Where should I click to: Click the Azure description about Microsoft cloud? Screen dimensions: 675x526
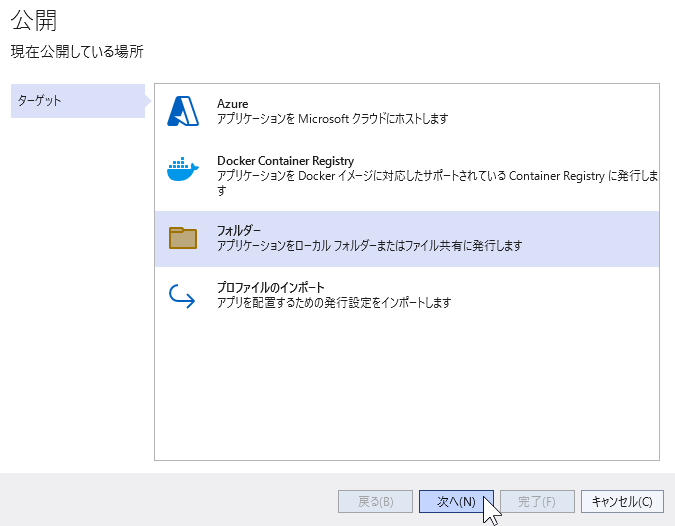(x=332, y=118)
